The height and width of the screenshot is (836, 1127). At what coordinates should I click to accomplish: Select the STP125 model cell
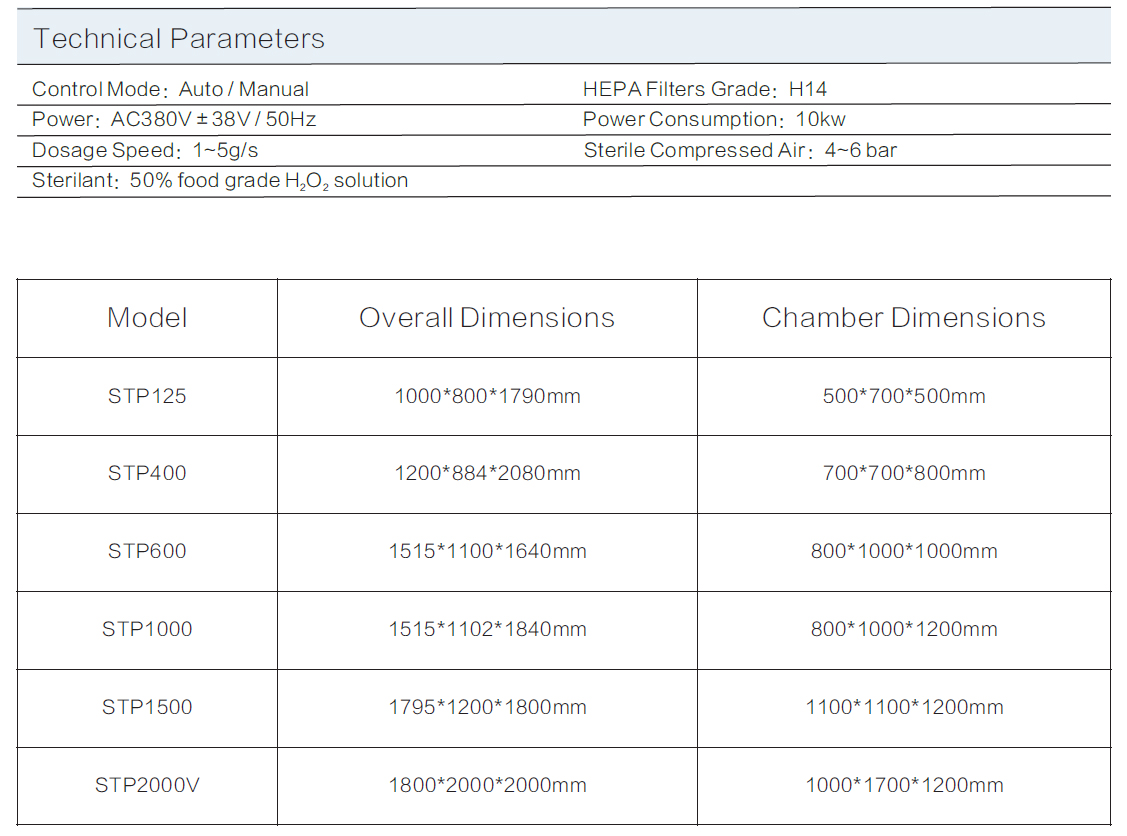[x=147, y=396]
